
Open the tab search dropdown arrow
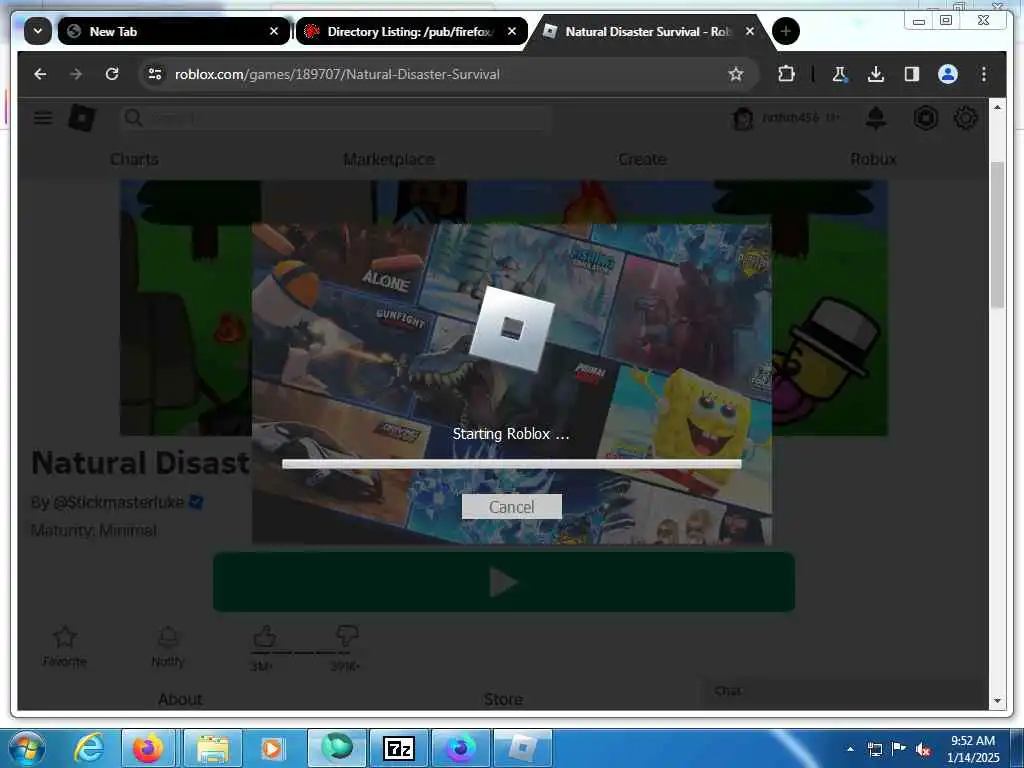point(38,31)
